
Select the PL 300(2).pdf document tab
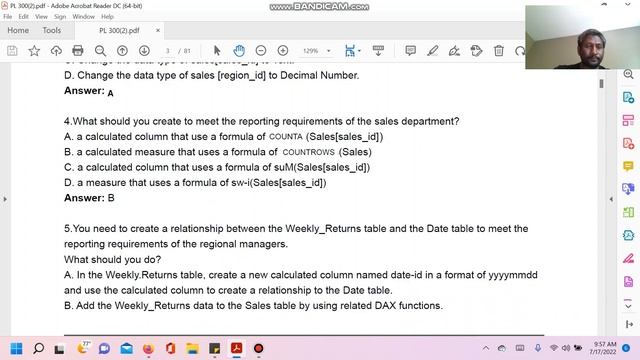pyautogui.click(x=119, y=31)
